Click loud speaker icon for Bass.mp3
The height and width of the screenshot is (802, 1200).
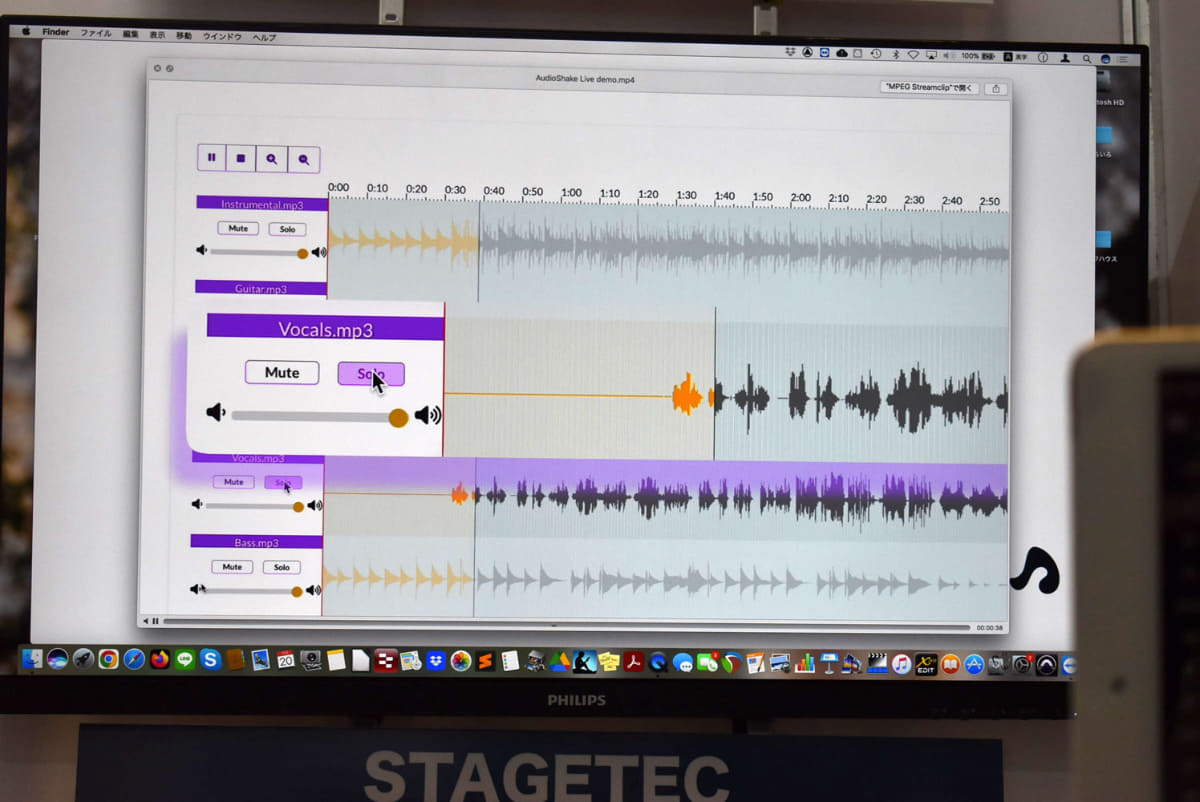pos(314,591)
